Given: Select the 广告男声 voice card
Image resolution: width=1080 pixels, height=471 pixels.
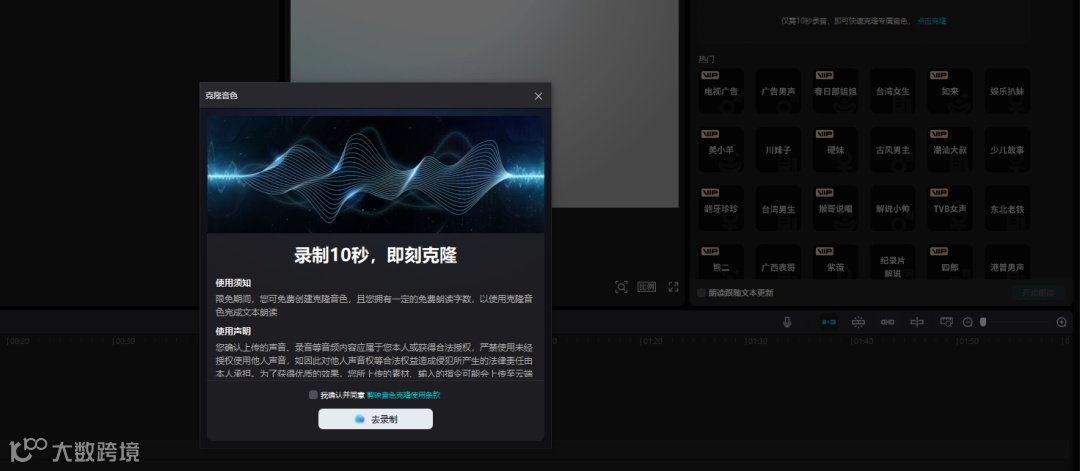Looking at the screenshot, I should click(778, 91).
